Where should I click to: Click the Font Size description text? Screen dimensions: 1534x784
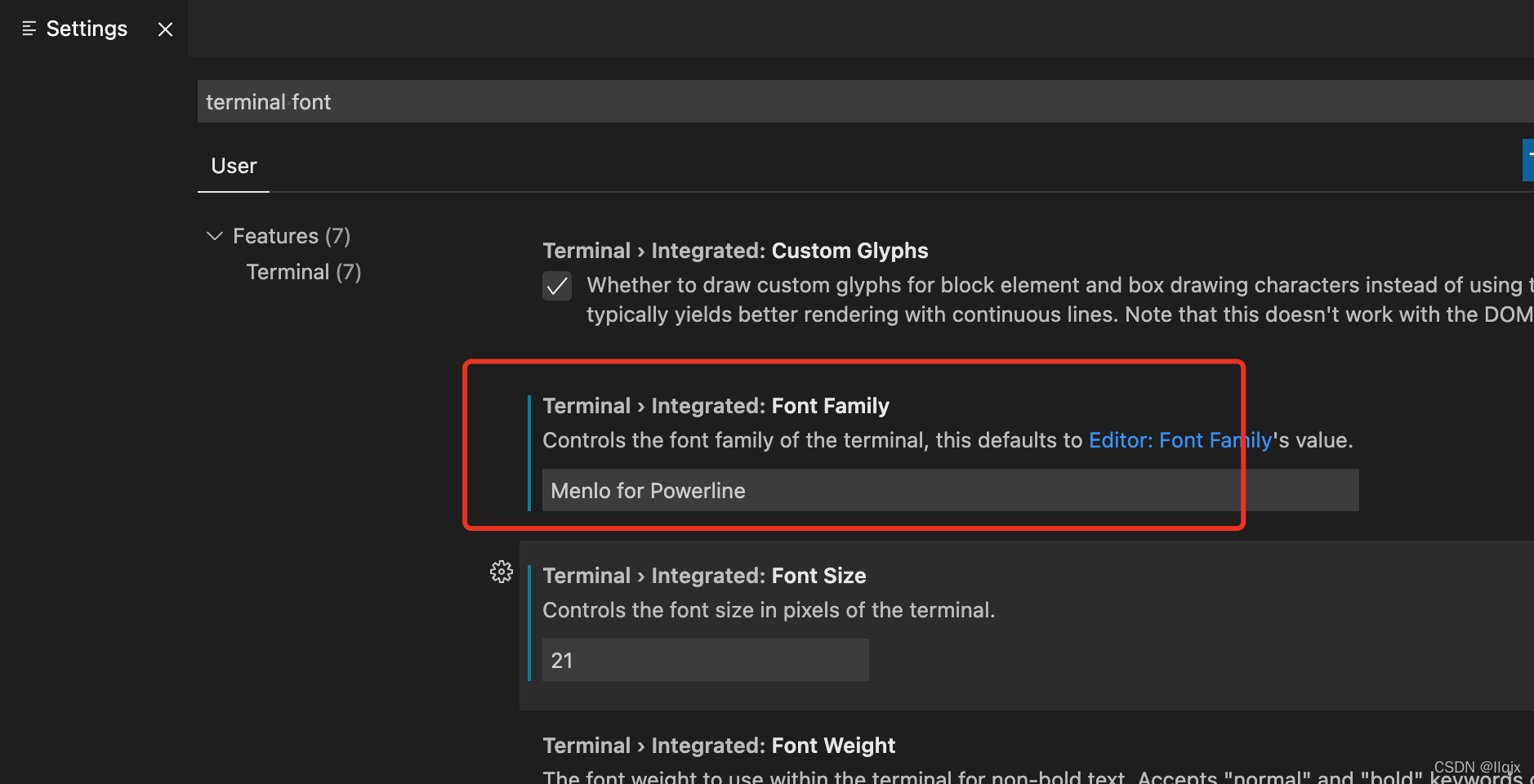click(x=768, y=610)
